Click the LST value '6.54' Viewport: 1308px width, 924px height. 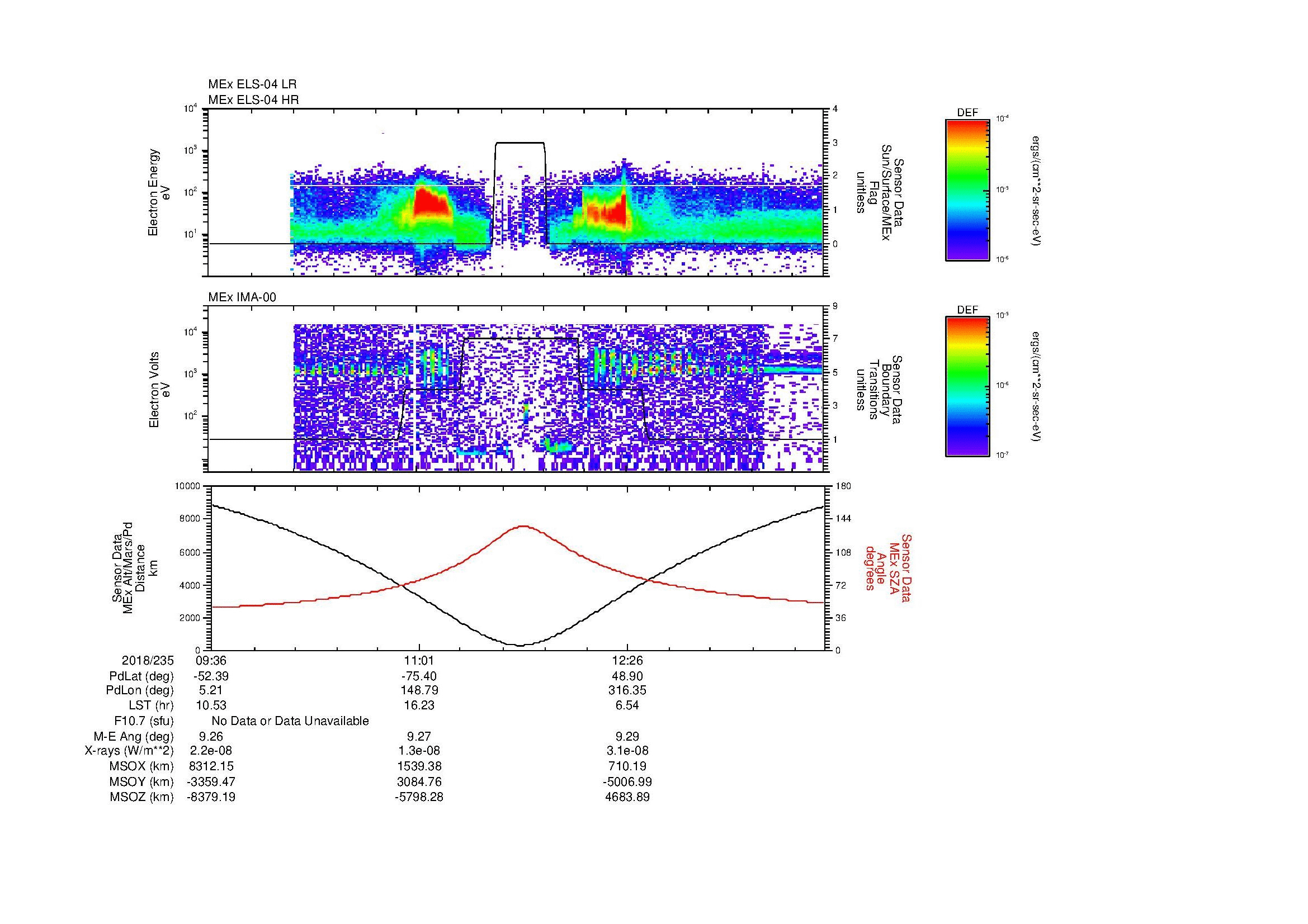click(627, 706)
